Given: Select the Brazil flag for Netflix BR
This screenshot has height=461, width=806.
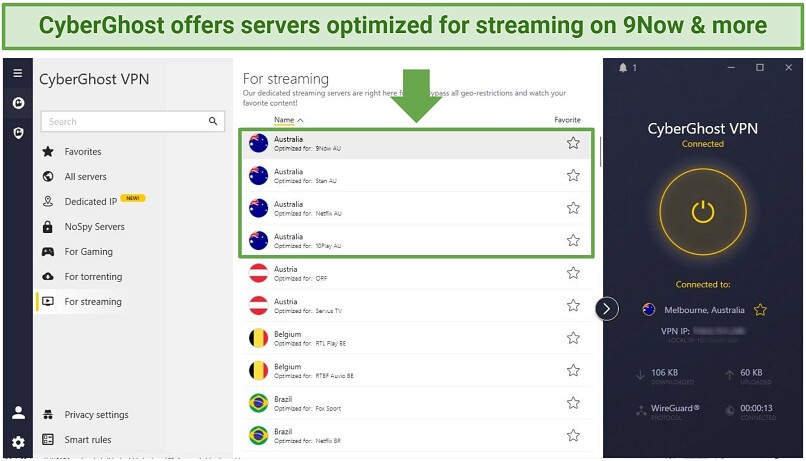Looking at the screenshot, I should (259, 435).
